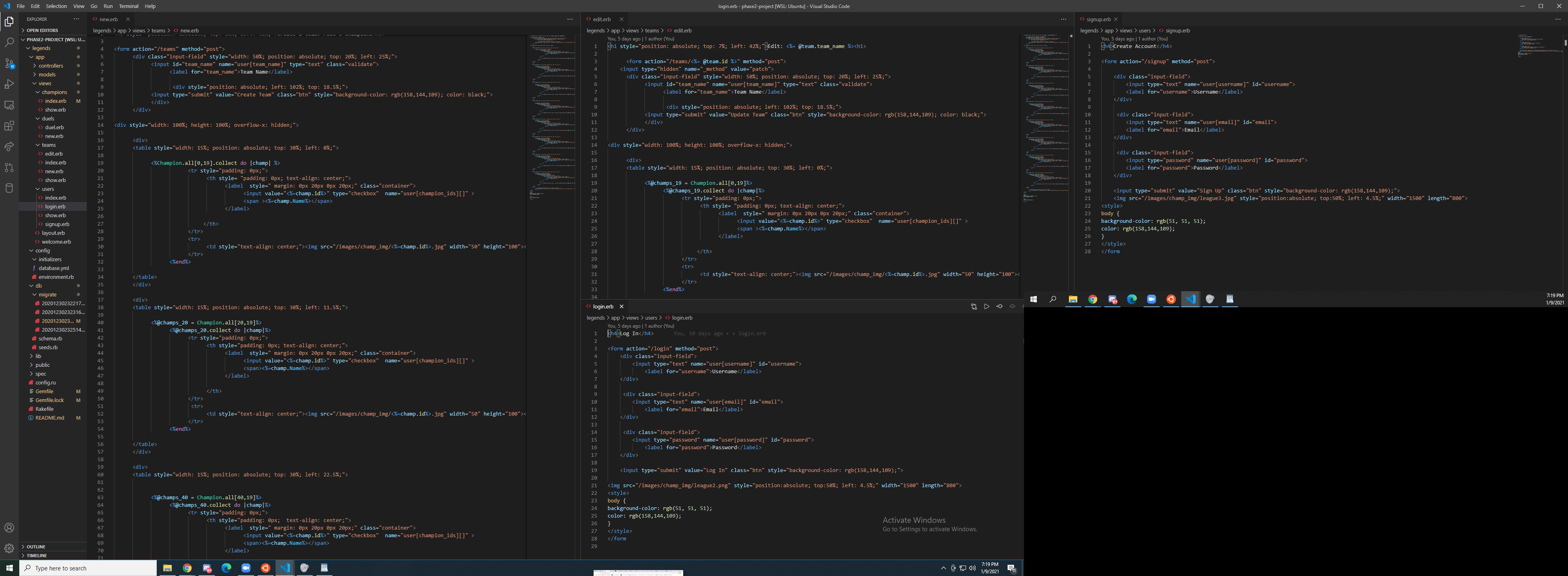Open signup.erb in the users folder

(57, 224)
